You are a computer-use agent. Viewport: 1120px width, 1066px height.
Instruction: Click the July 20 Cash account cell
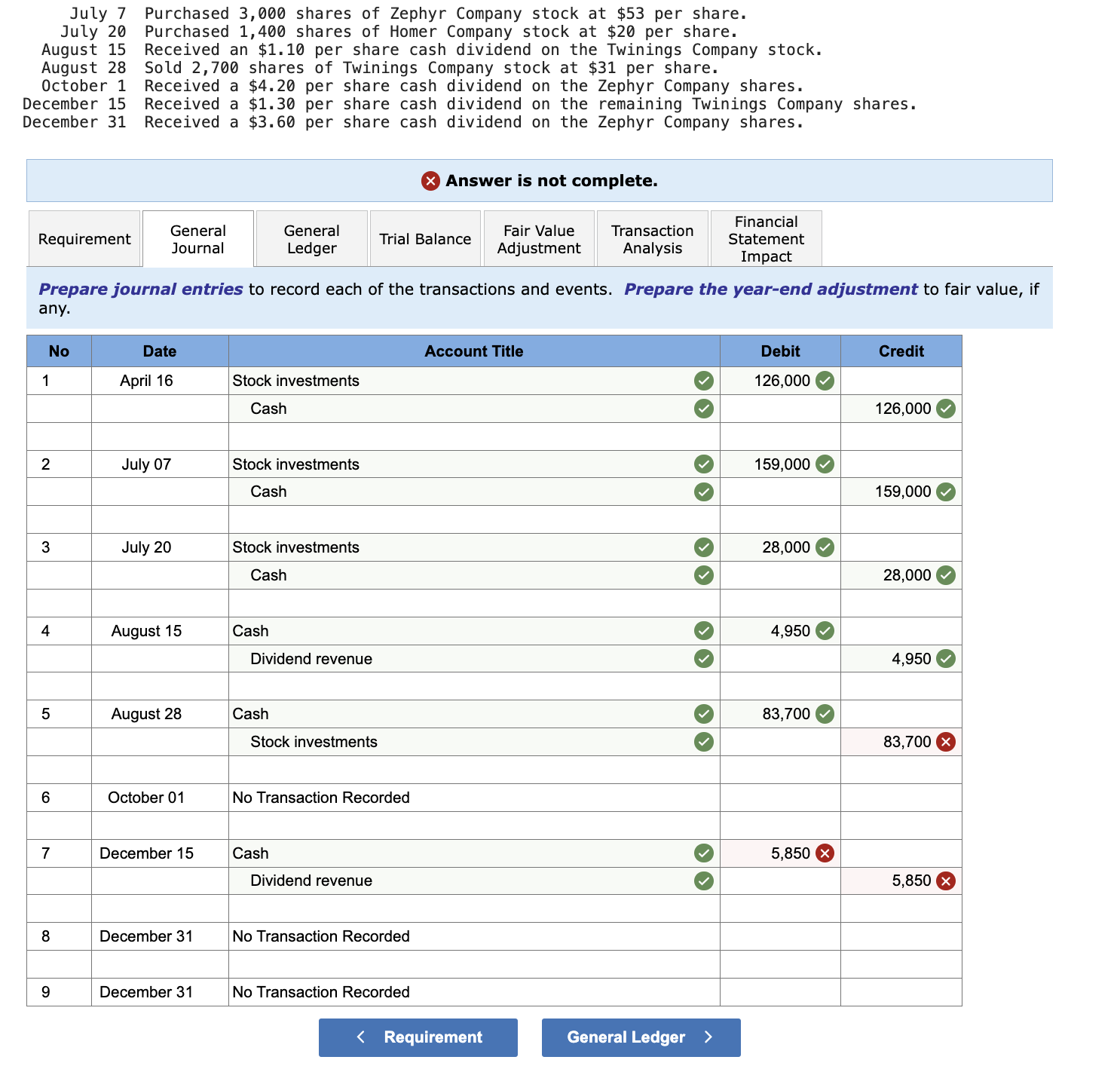474,575
